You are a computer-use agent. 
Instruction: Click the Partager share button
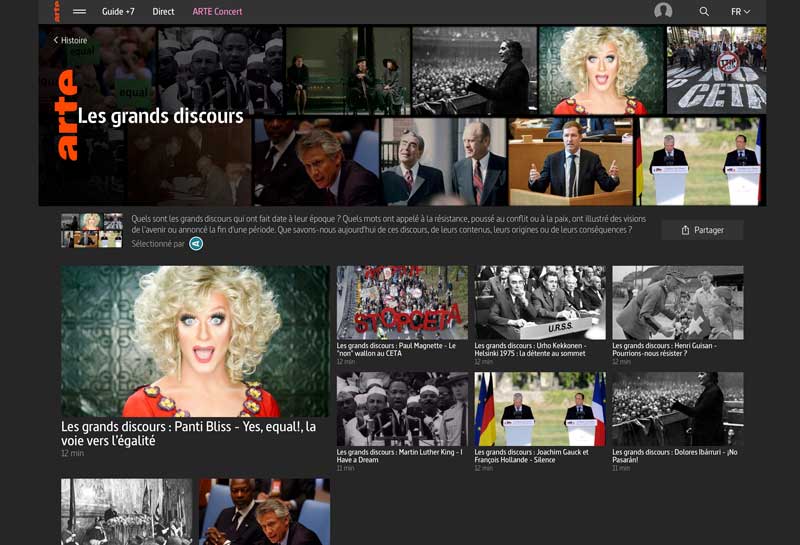click(x=702, y=230)
